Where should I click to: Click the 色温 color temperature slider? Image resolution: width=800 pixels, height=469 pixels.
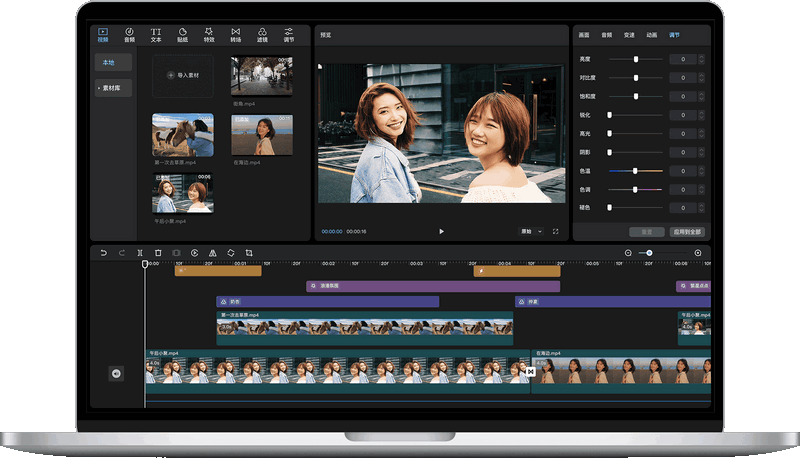[636, 171]
